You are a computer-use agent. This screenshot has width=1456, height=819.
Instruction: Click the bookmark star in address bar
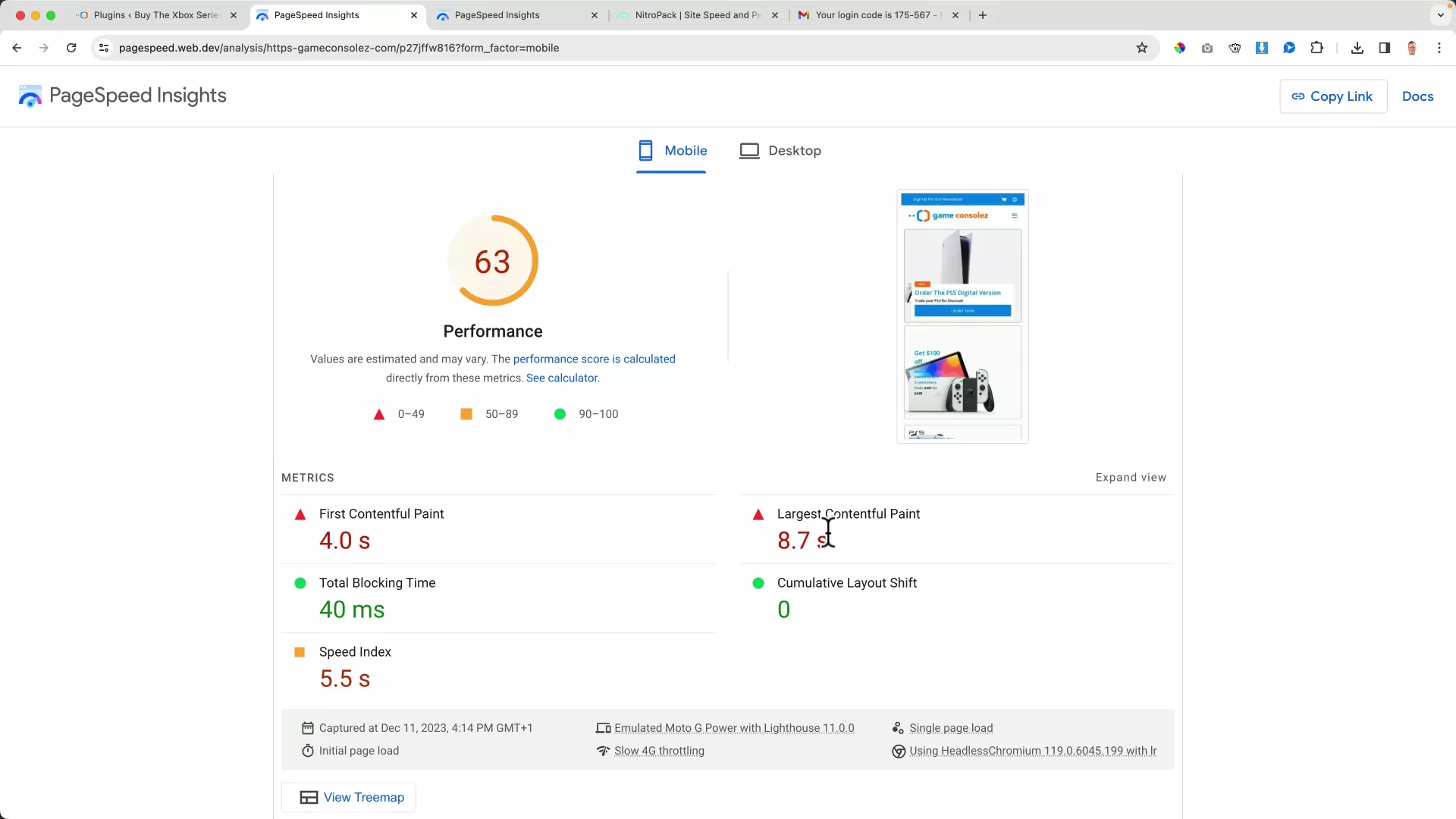pos(1142,48)
